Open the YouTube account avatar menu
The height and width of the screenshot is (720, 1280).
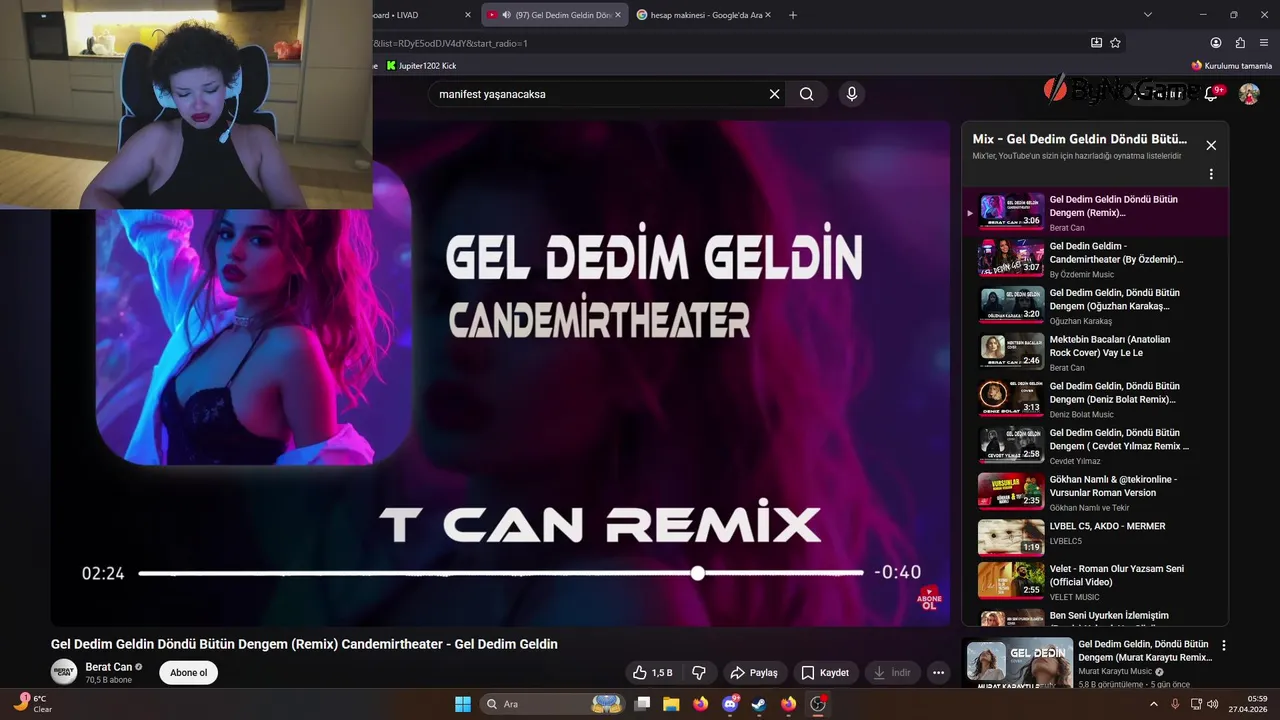[x=1249, y=94]
